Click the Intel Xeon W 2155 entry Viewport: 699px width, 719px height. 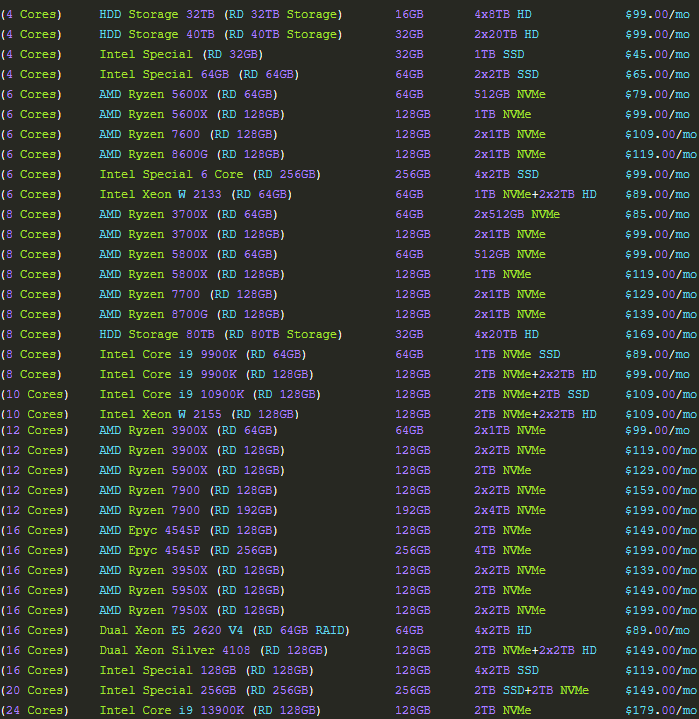pos(199,415)
